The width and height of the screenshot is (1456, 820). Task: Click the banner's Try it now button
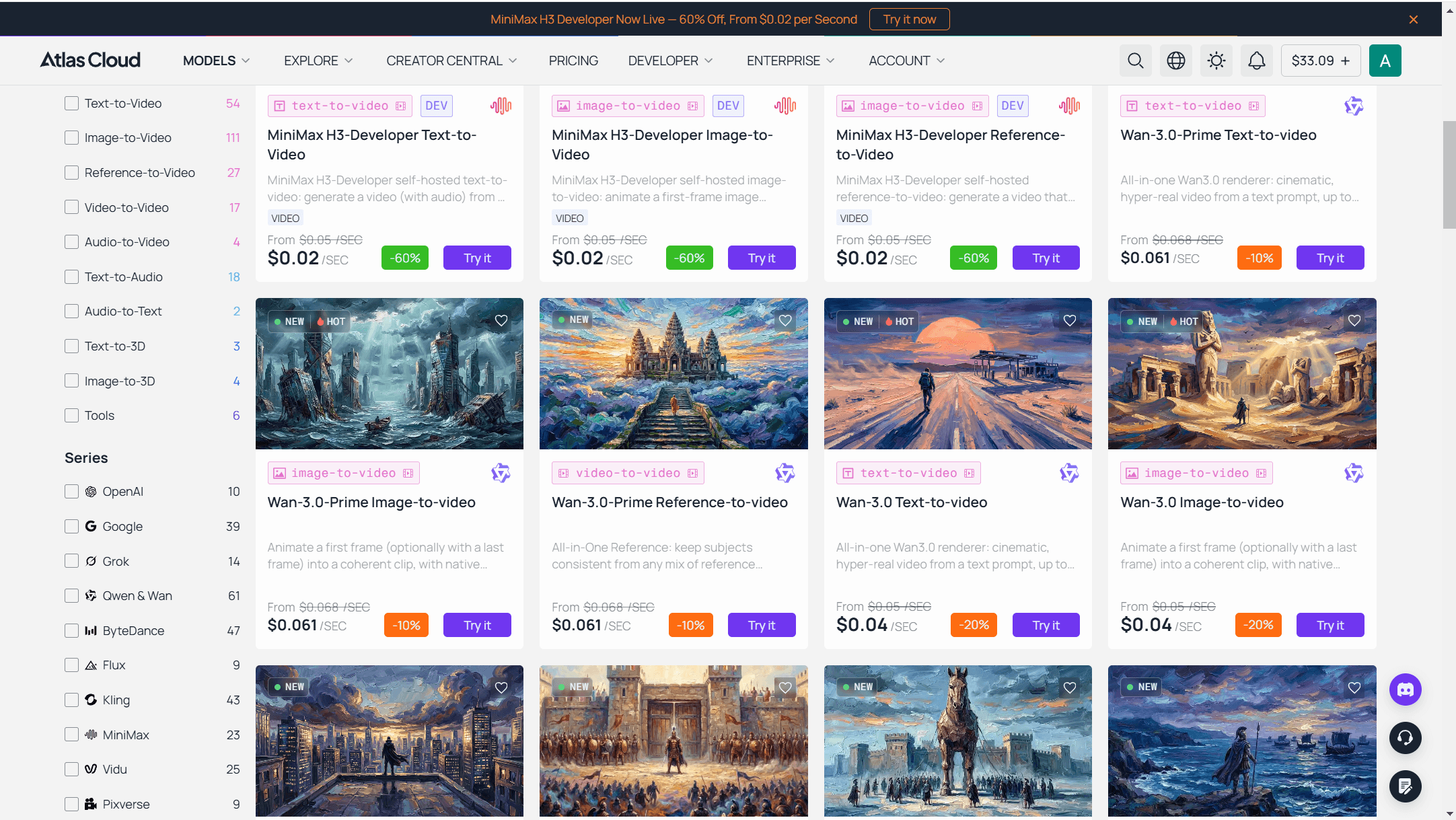909,20
